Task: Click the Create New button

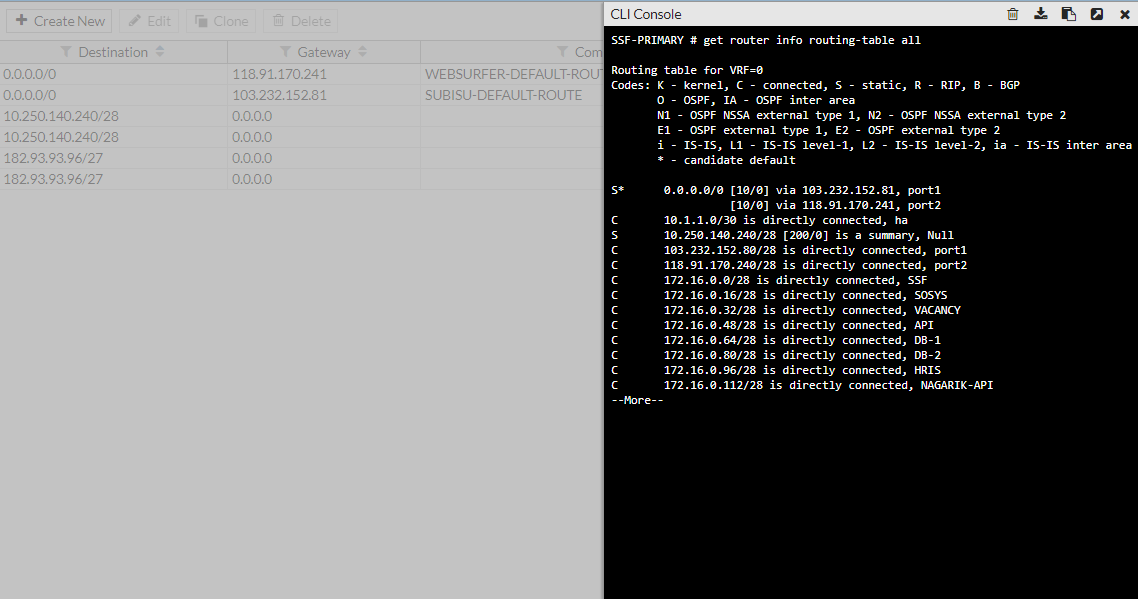Action: pos(60,21)
